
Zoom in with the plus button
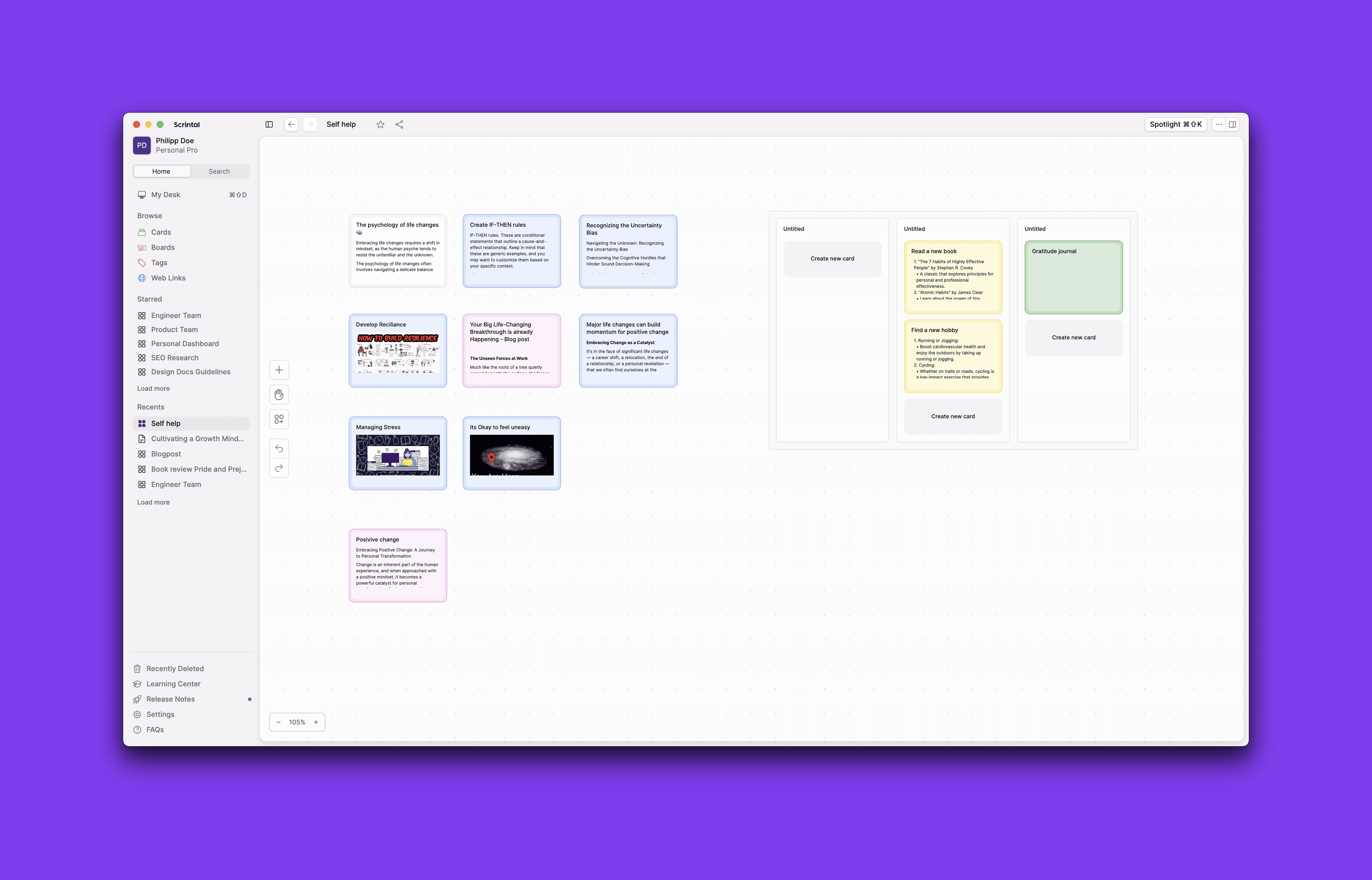(316, 722)
